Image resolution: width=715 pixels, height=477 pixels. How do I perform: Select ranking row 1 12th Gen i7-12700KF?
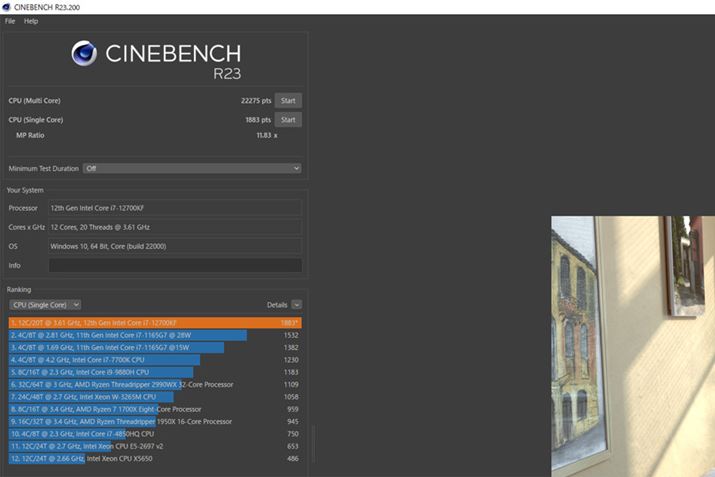[155, 323]
